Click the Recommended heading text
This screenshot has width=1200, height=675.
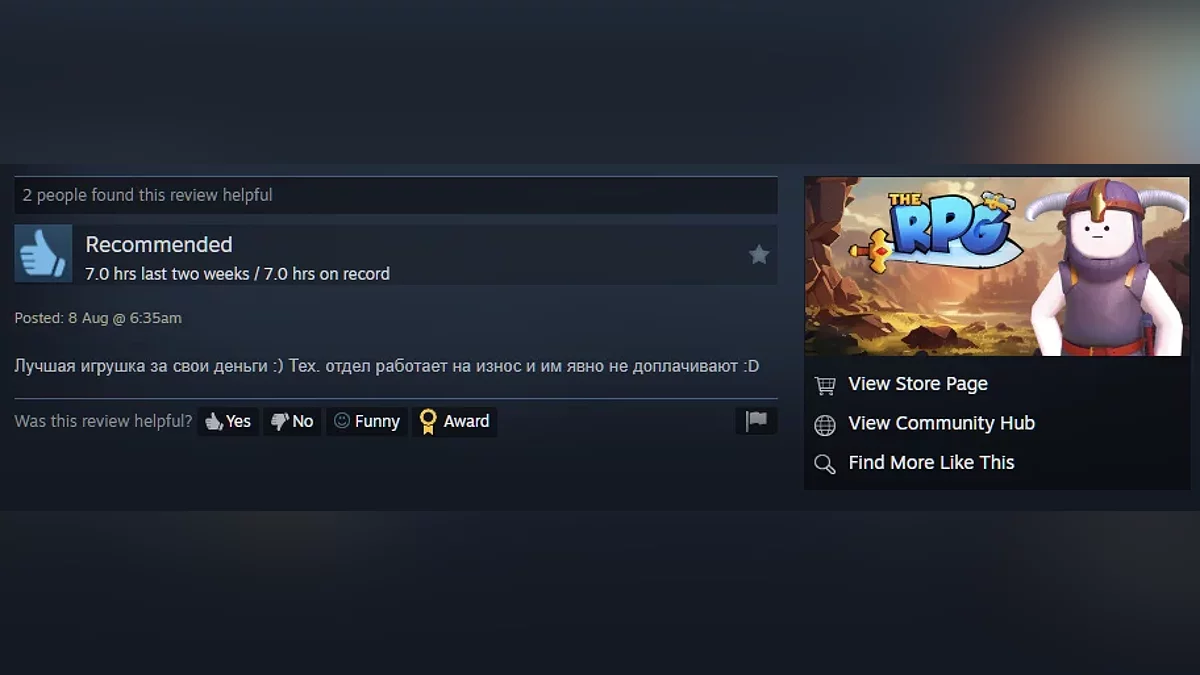tap(159, 244)
